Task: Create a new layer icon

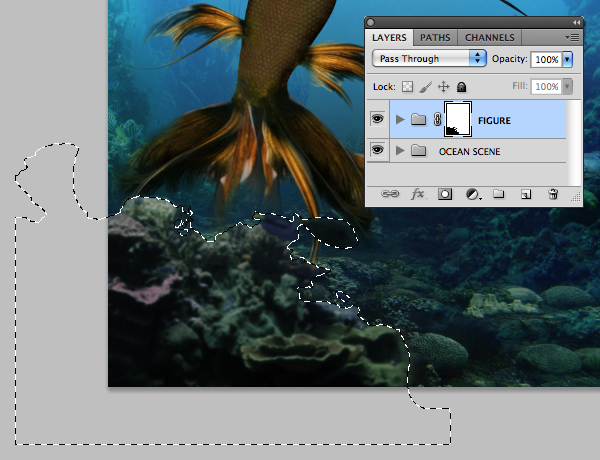Action: [x=526, y=194]
